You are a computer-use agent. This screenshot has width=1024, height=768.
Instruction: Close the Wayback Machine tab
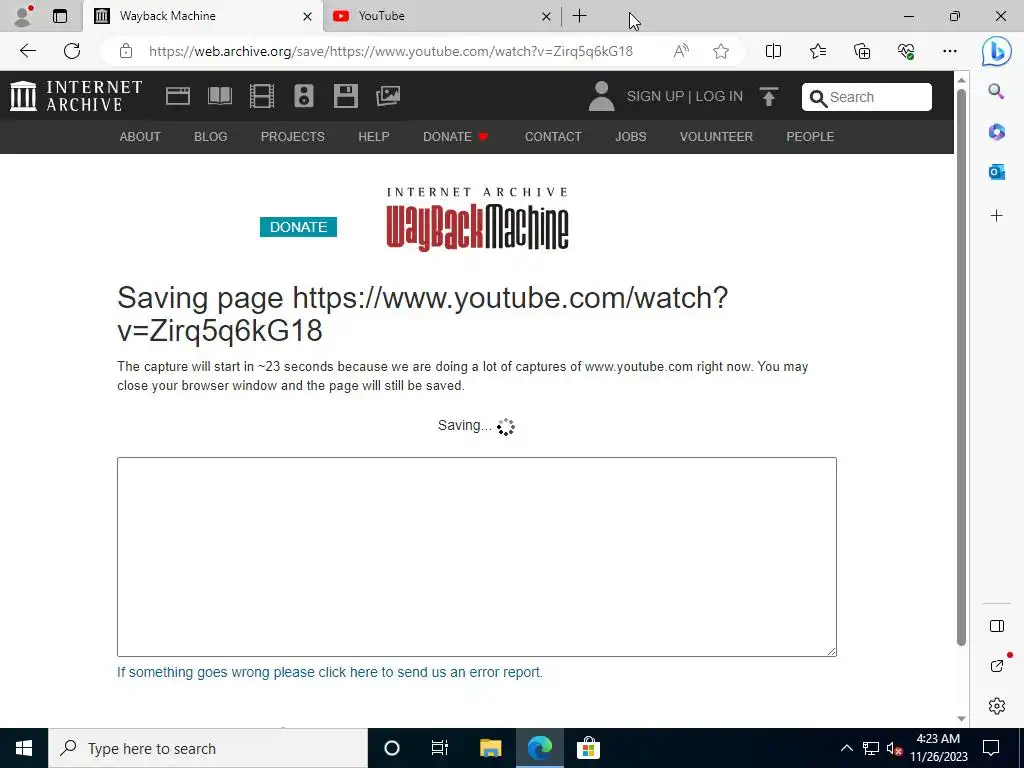point(307,16)
